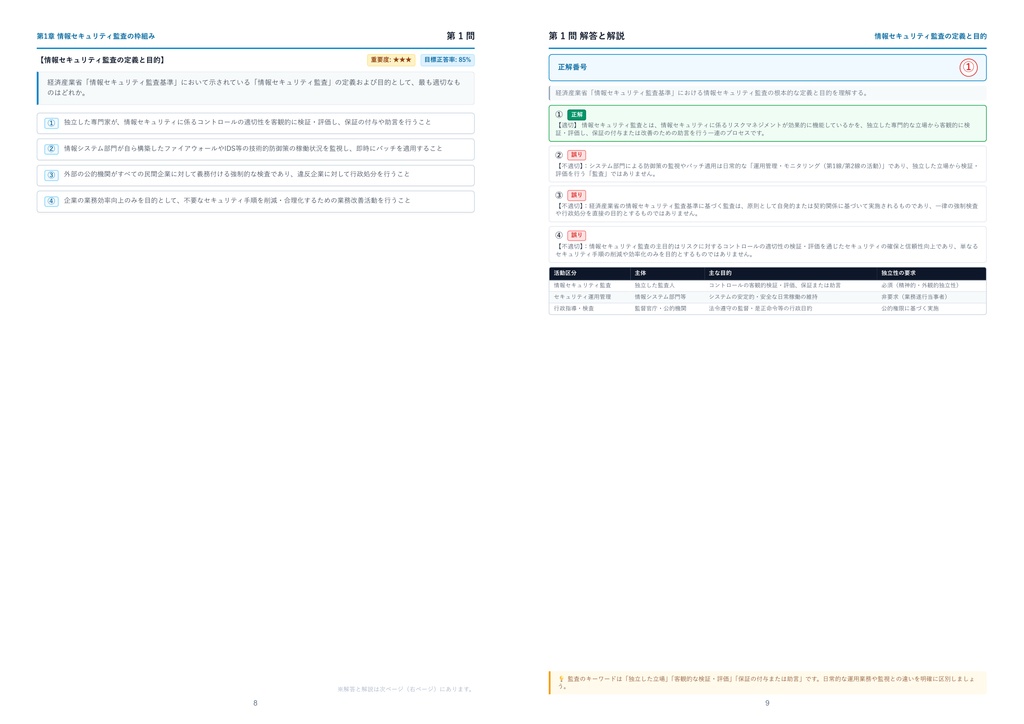Click the green 正解 badge in explanation ①
This screenshot has width=1024, height=724.
[x=577, y=114]
